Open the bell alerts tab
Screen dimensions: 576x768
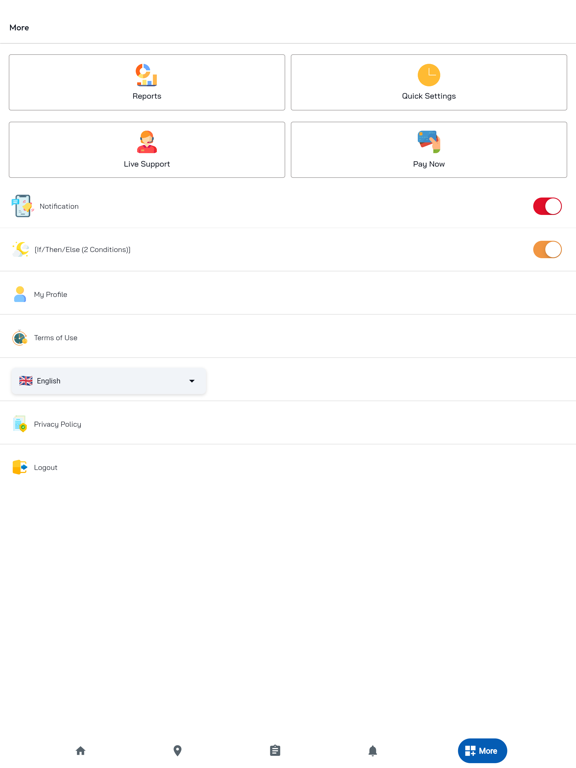click(373, 750)
